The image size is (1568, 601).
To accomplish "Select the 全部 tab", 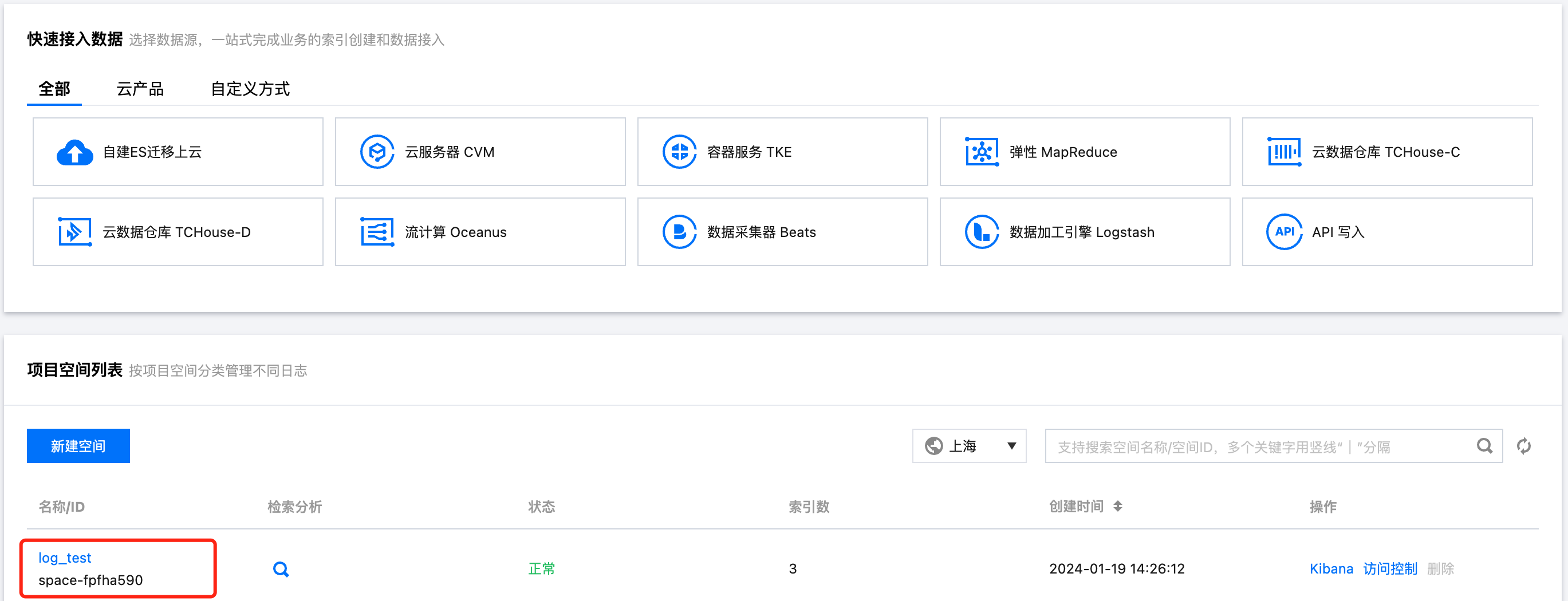I will (x=54, y=89).
